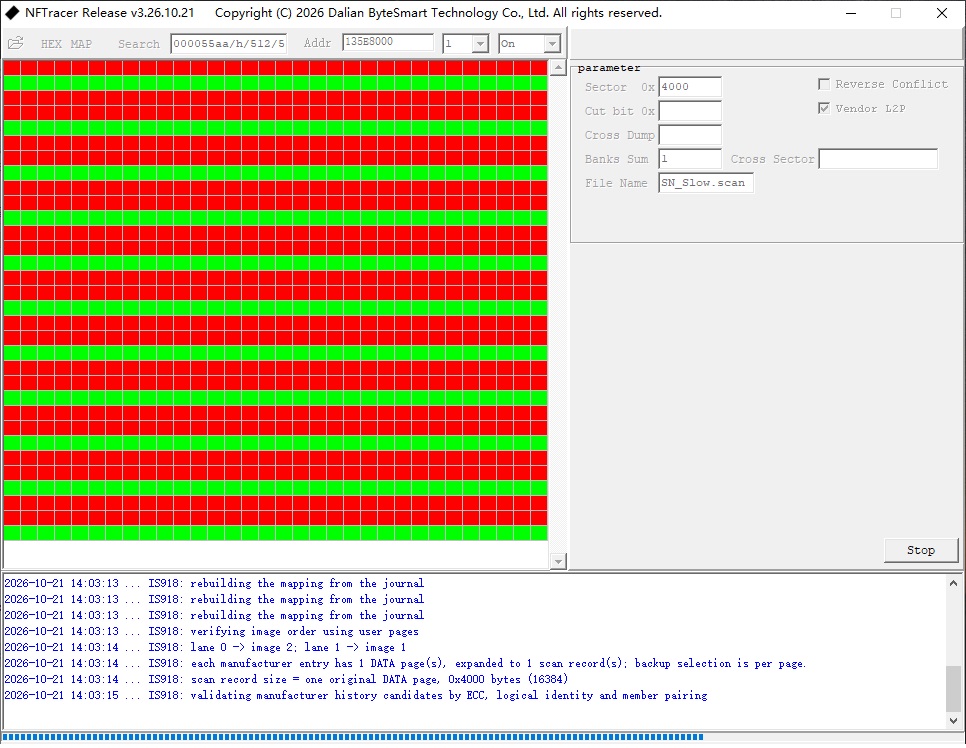Image resolution: width=966 pixels, height=748 pixels.
Task: Click the block map scroll down arrow
Action: pyautogui.click(x=558, y=561)
